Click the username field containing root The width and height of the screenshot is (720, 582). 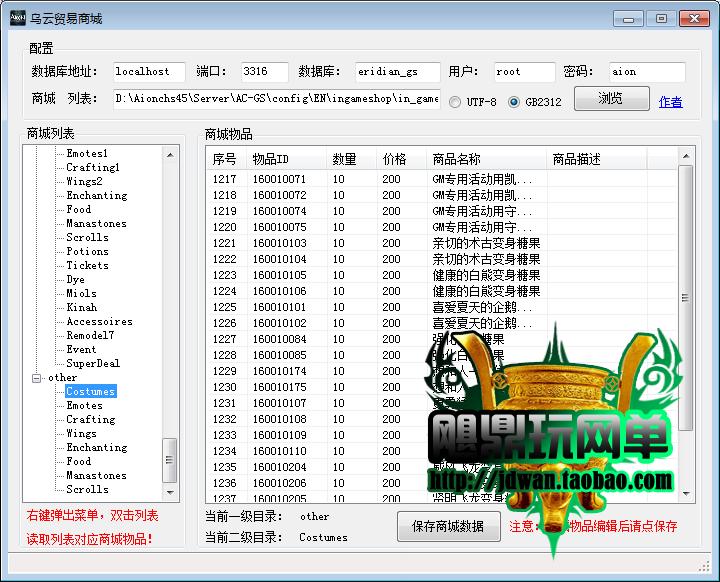tap(523, 72)
